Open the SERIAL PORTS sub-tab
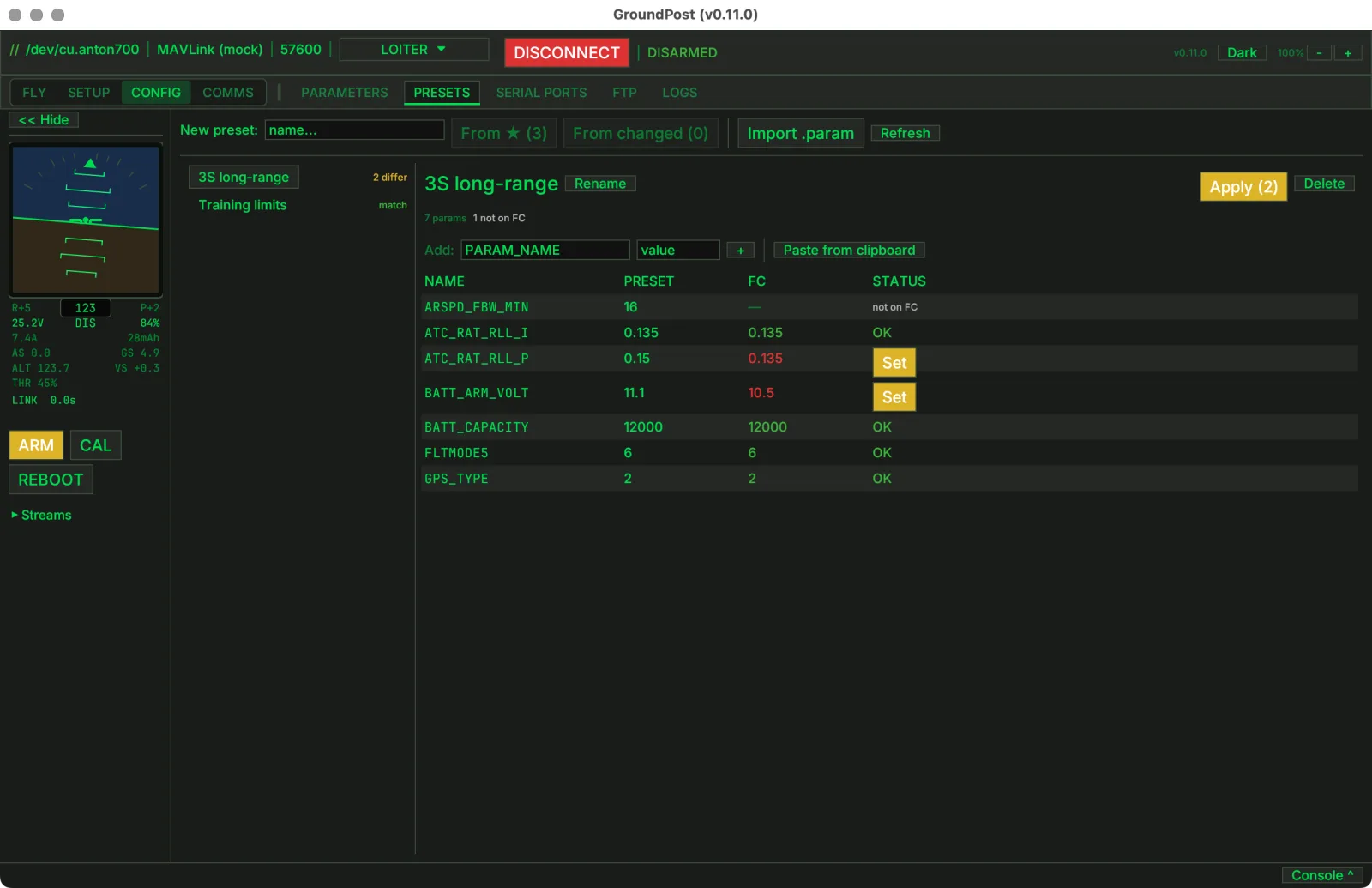 tap(541, 93)
